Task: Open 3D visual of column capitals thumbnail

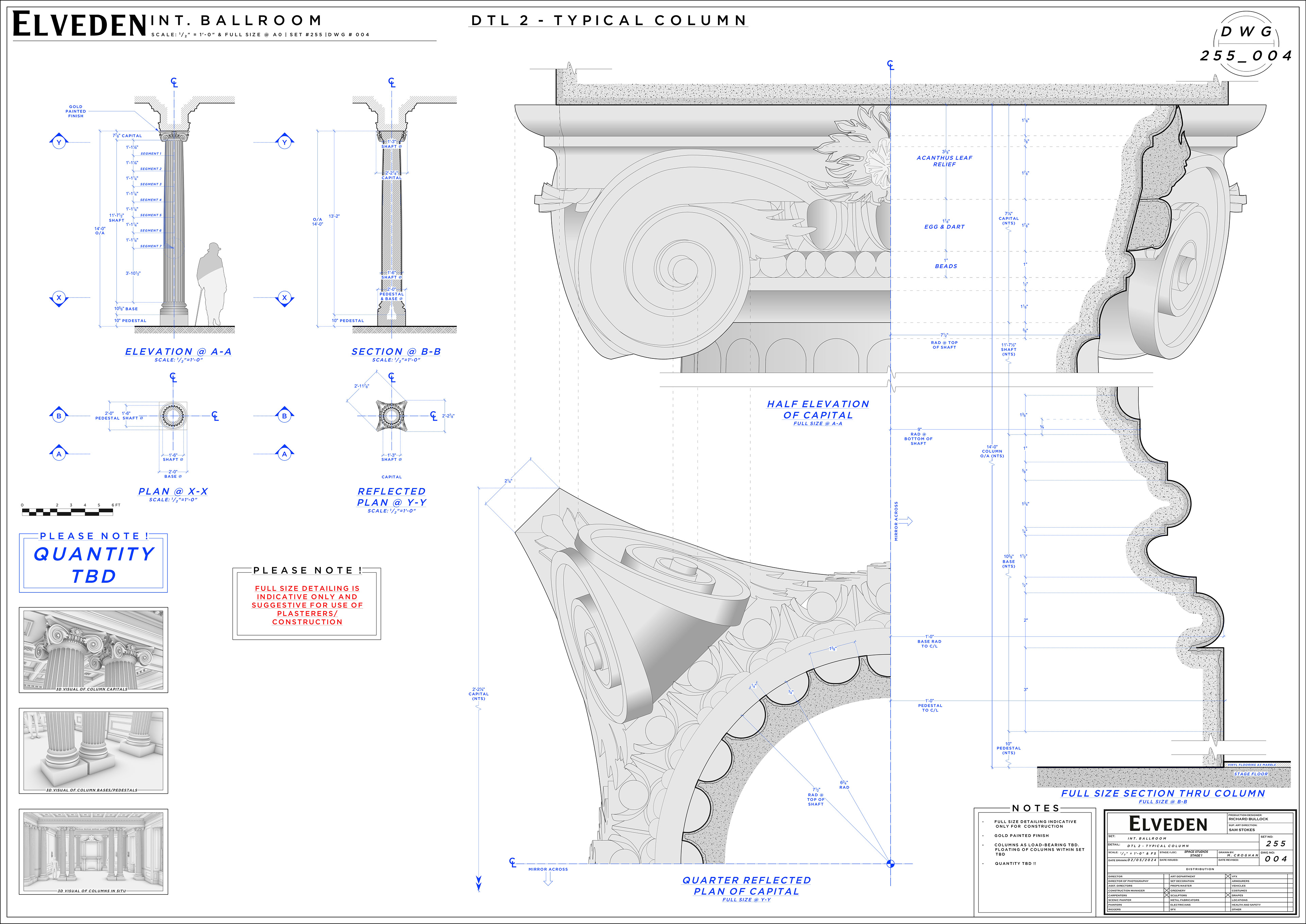Action: click(x=93, y=649)
